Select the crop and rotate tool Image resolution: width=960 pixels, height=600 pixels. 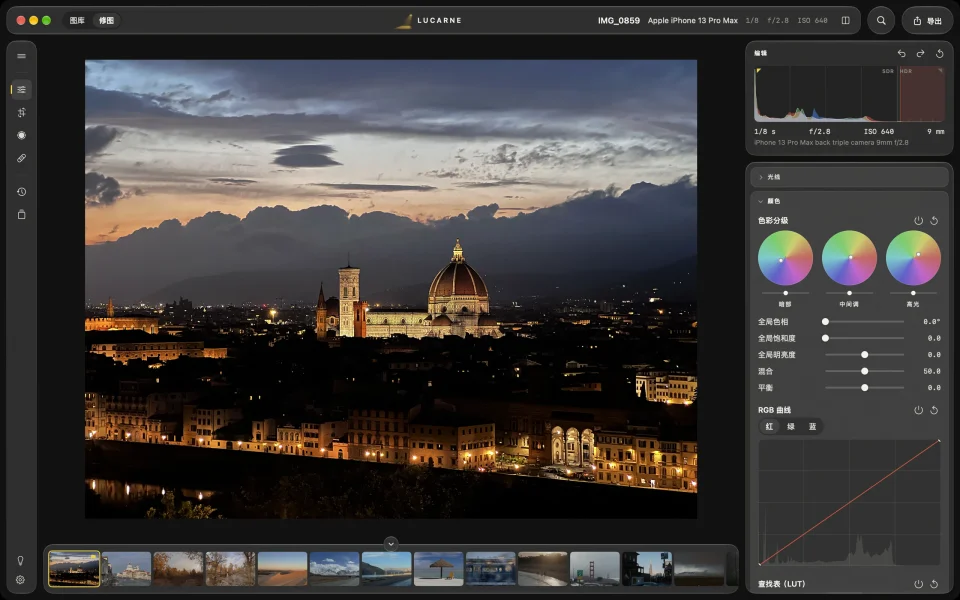[x=21, y=113]
